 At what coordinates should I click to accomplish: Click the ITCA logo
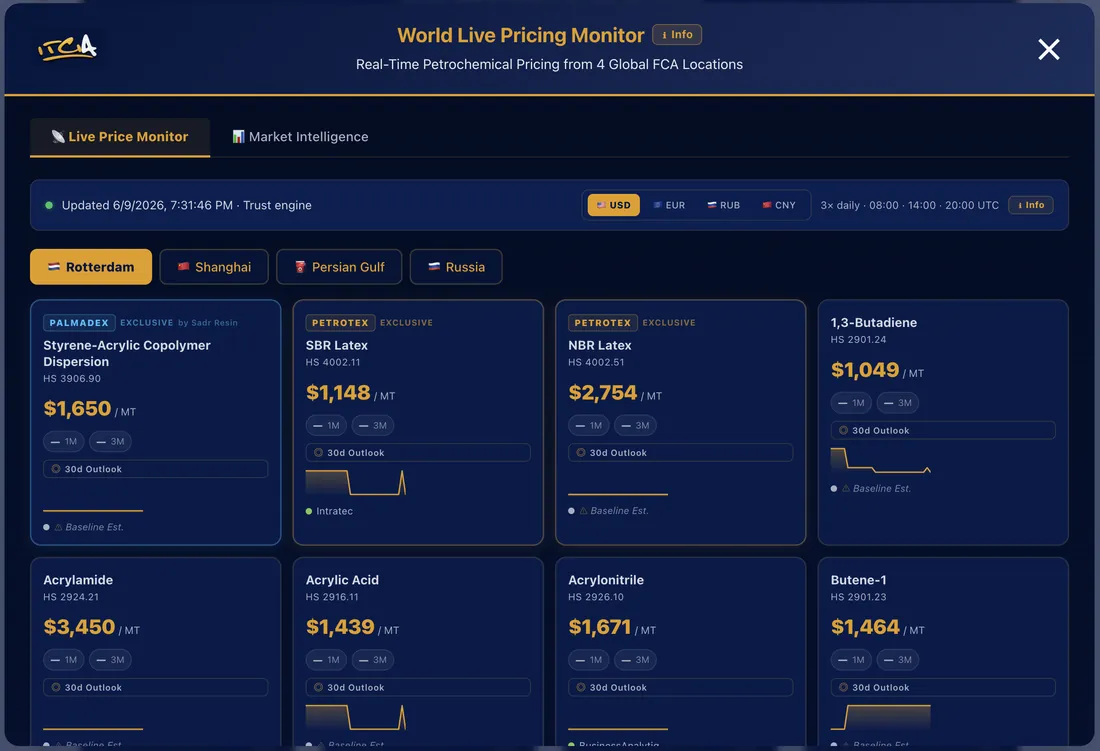click(x=67, y=48)
